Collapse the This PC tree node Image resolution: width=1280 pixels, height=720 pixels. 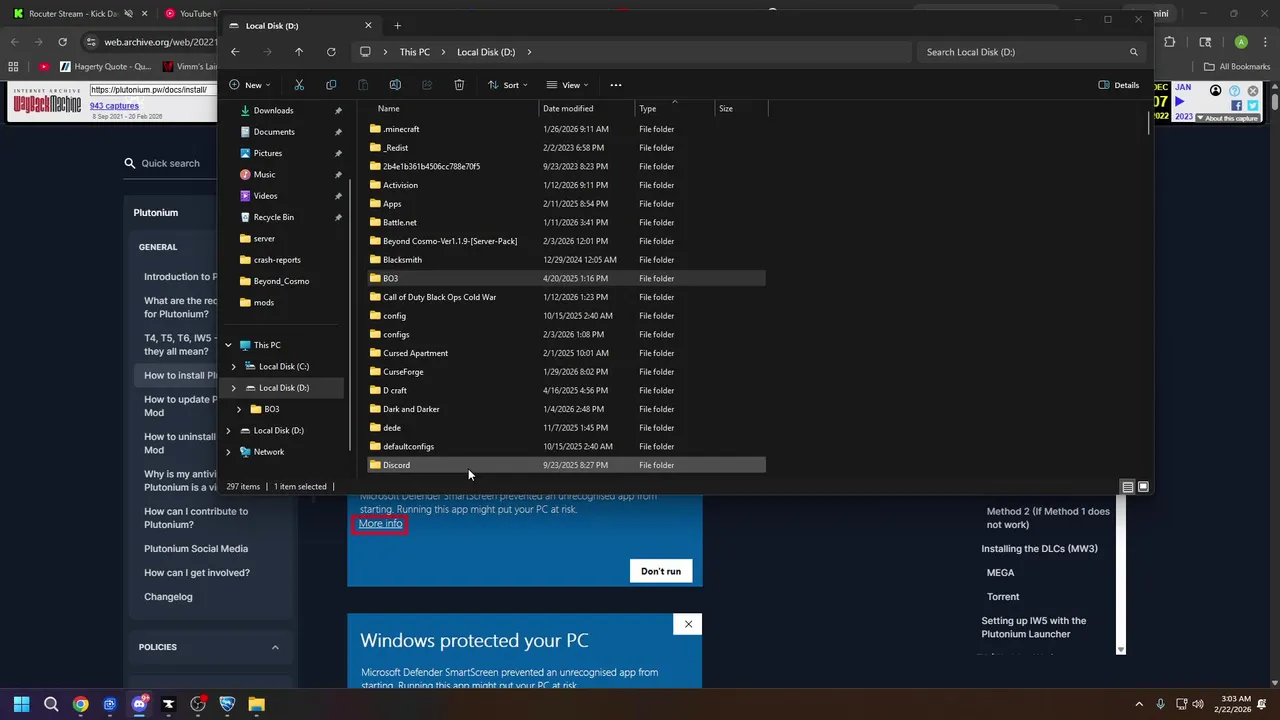pos(228,345)
